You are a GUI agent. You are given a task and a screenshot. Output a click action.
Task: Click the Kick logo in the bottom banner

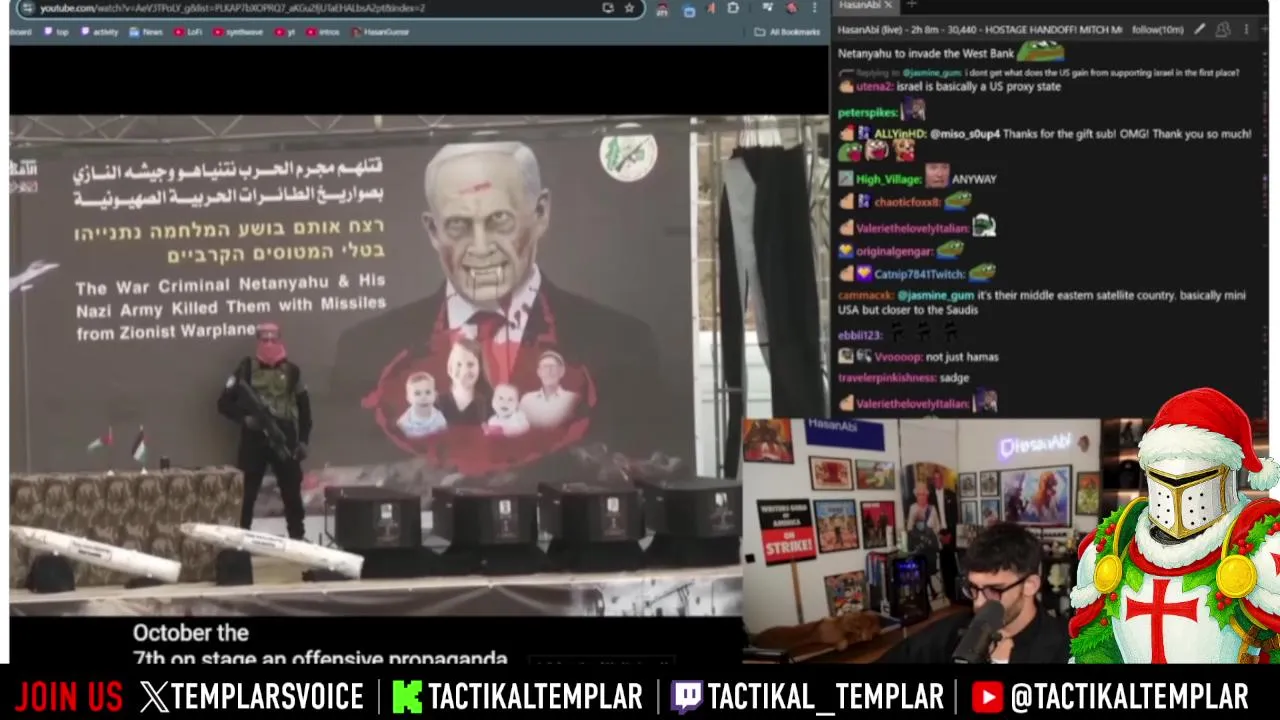(x=407, y=697)
